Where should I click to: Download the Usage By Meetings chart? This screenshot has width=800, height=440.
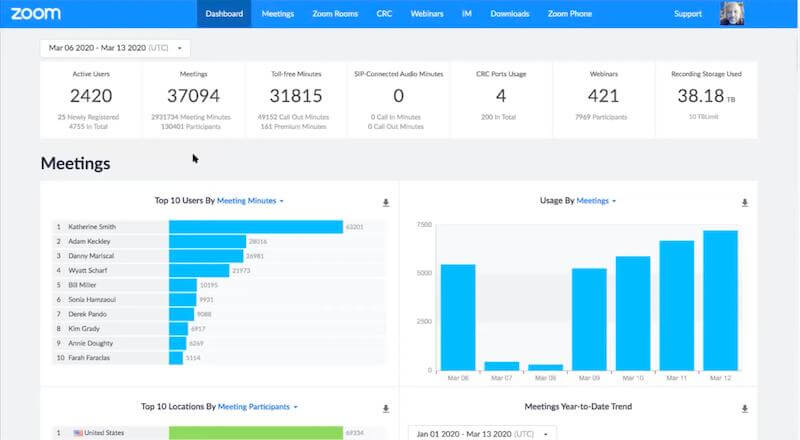pyautogui.click(x=744, y=203)
